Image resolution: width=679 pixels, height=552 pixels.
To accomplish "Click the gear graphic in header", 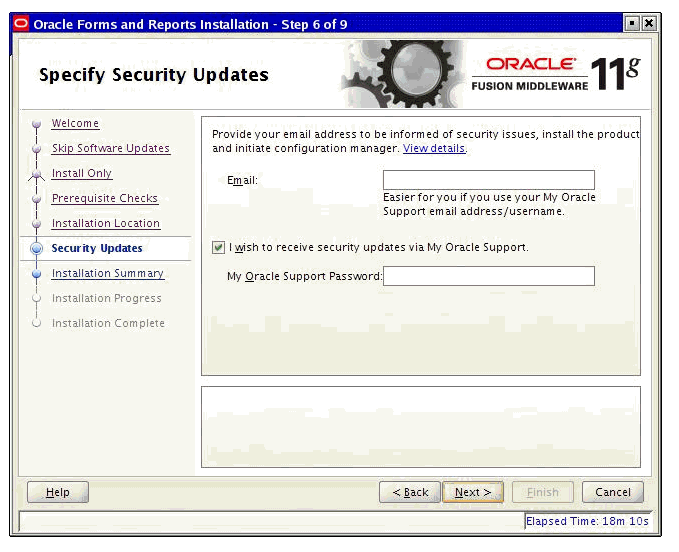I will (x=403, y=74).
